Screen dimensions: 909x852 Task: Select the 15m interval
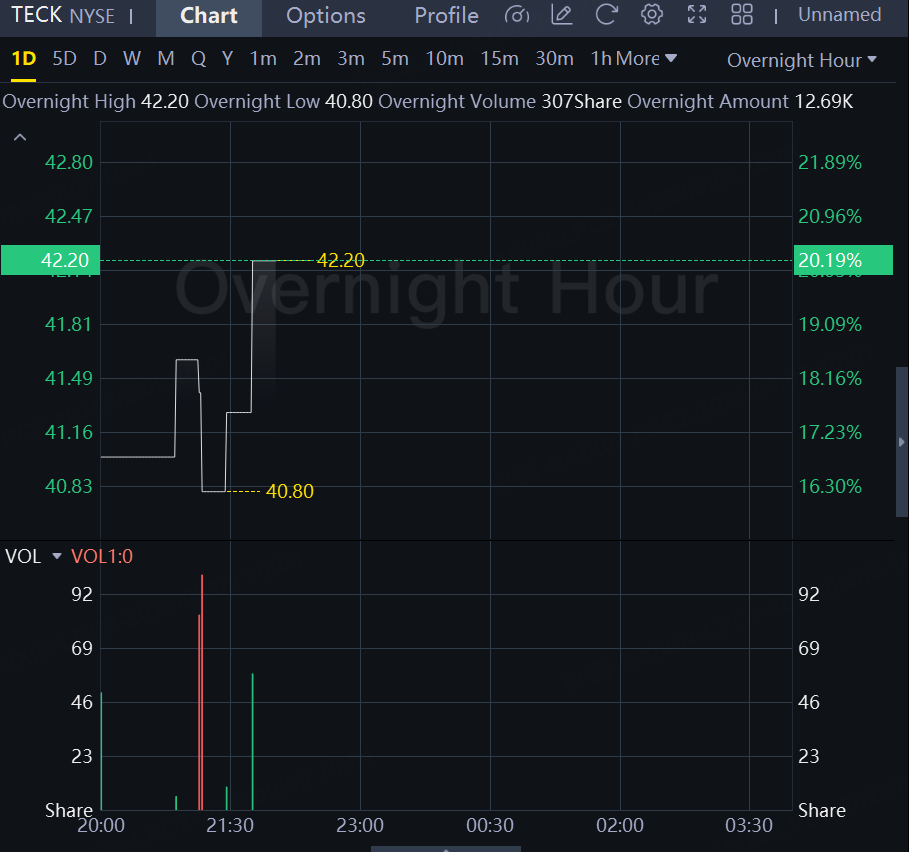coord(499,59)
